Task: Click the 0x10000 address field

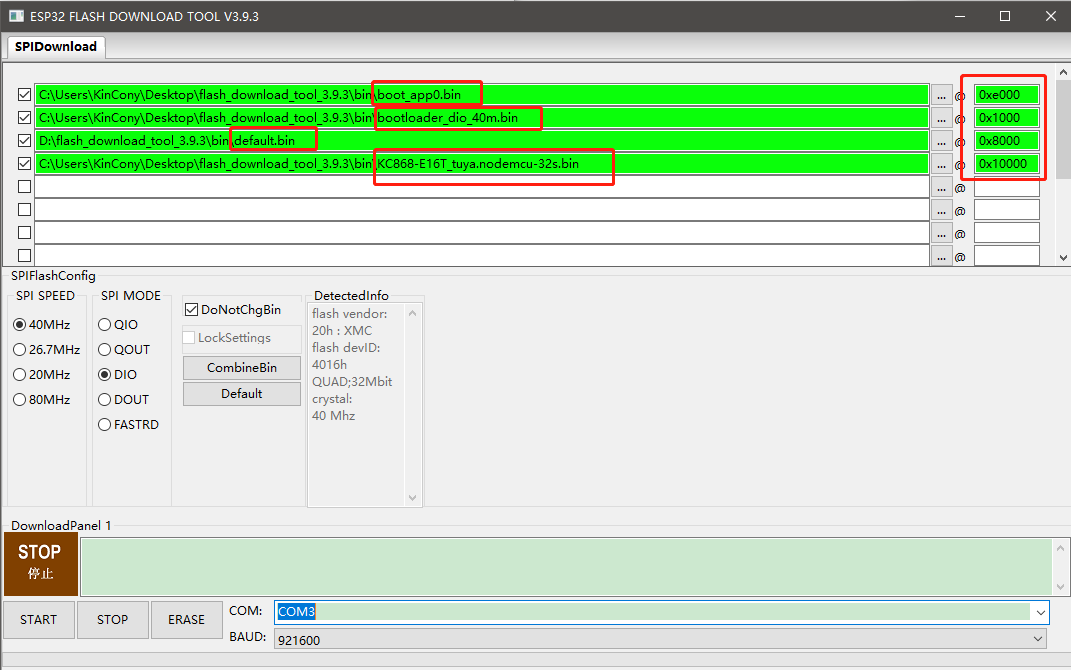Action: click(x=1006, y=164)
